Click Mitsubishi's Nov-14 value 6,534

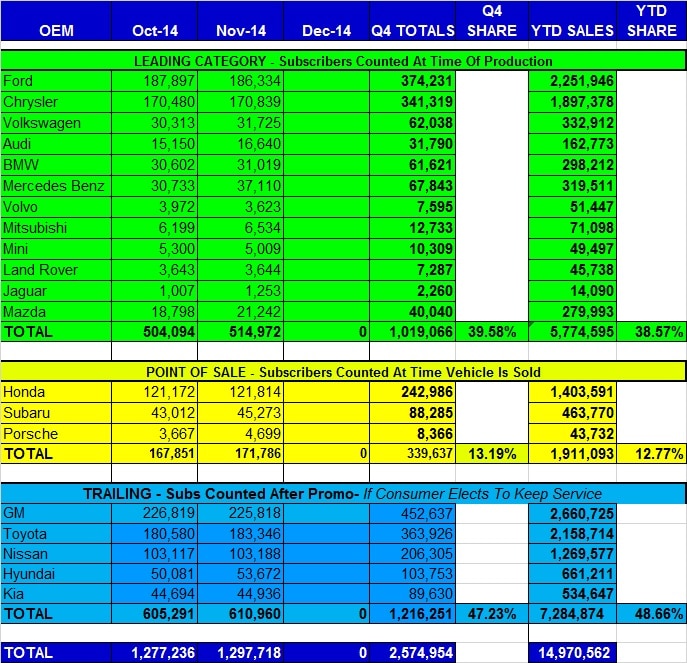click(241, 228)
